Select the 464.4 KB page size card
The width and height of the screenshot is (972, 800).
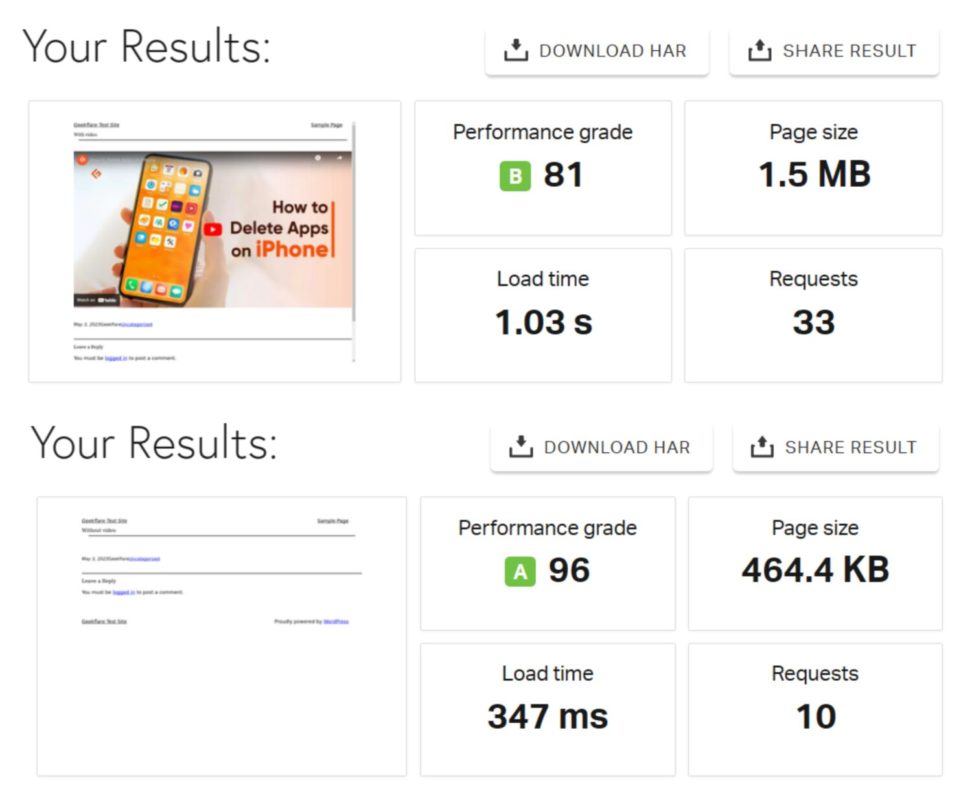click(815, 563)
